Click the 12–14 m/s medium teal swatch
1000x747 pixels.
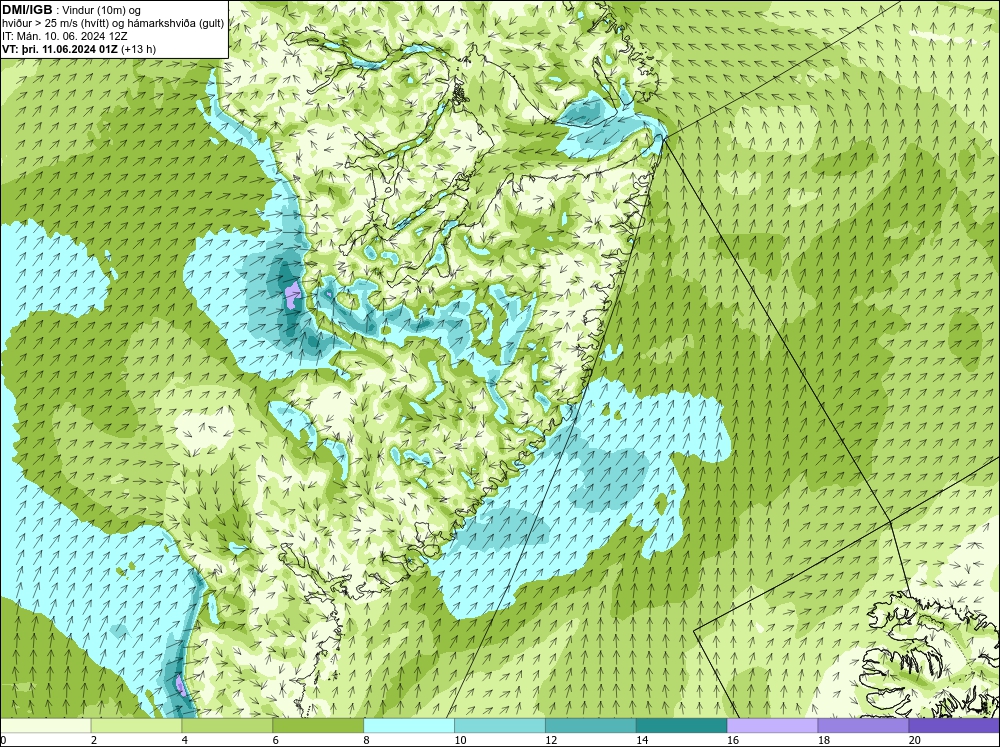pos(591,726)
